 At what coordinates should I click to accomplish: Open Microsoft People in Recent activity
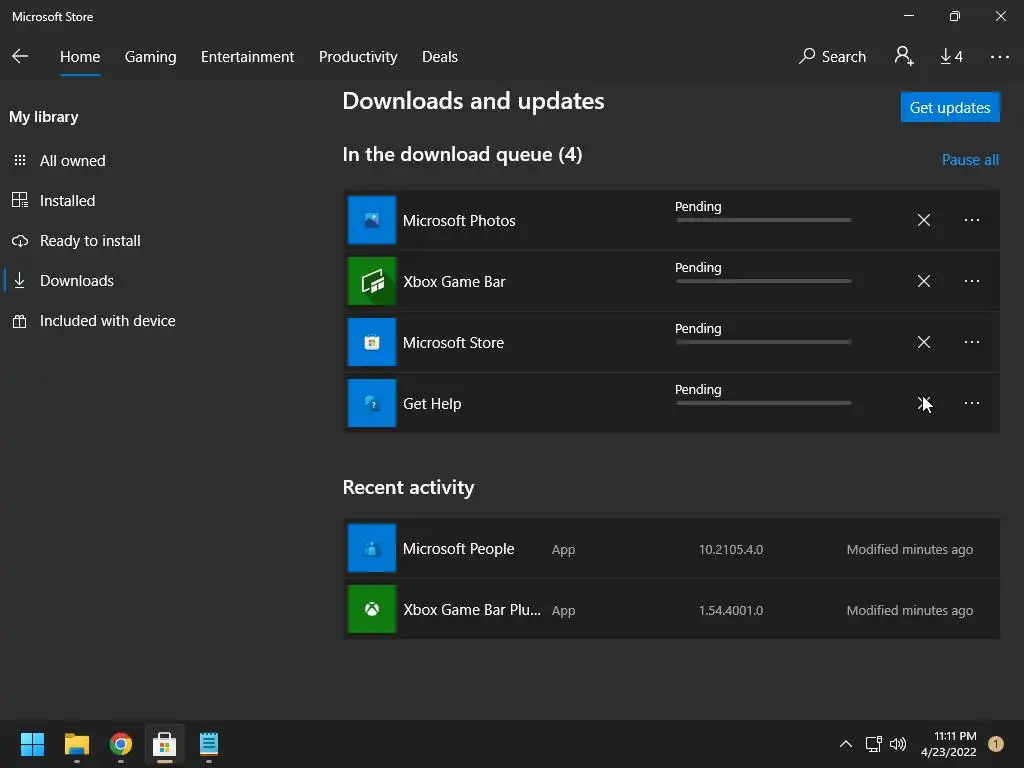point(671,549)
